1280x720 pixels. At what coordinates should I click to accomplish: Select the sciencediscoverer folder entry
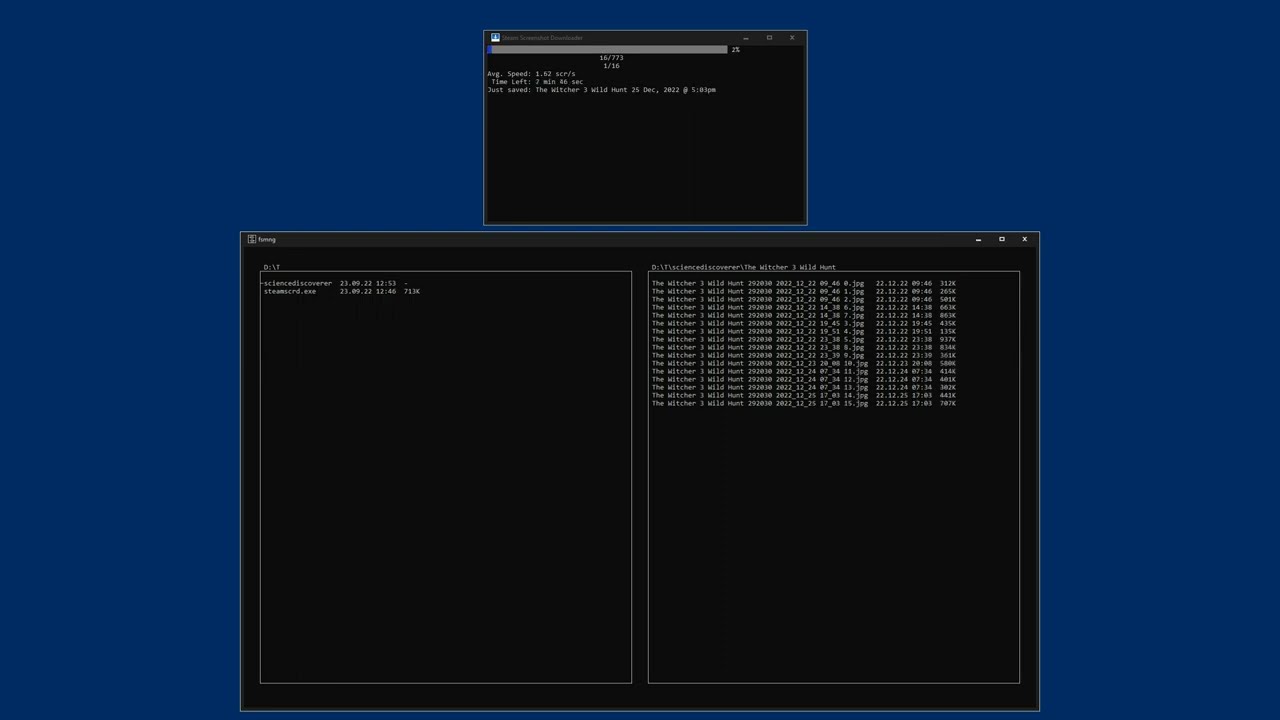pos(298,283)
